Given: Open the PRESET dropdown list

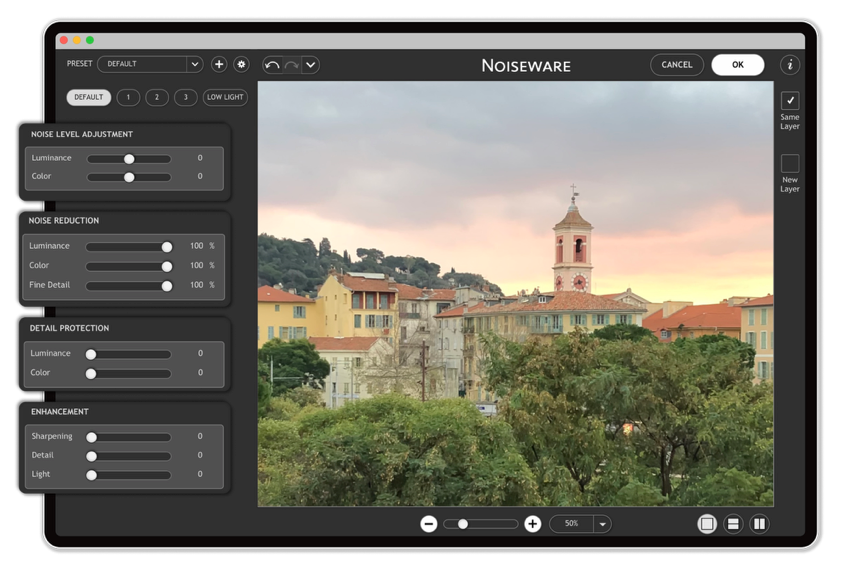Looking at the screenshot, I should point(150,64).
